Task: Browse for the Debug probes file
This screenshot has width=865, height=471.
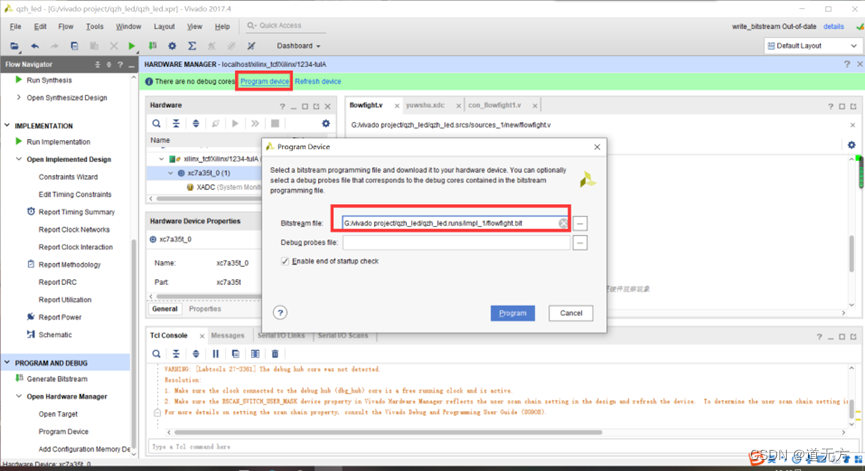Action: 580,243
